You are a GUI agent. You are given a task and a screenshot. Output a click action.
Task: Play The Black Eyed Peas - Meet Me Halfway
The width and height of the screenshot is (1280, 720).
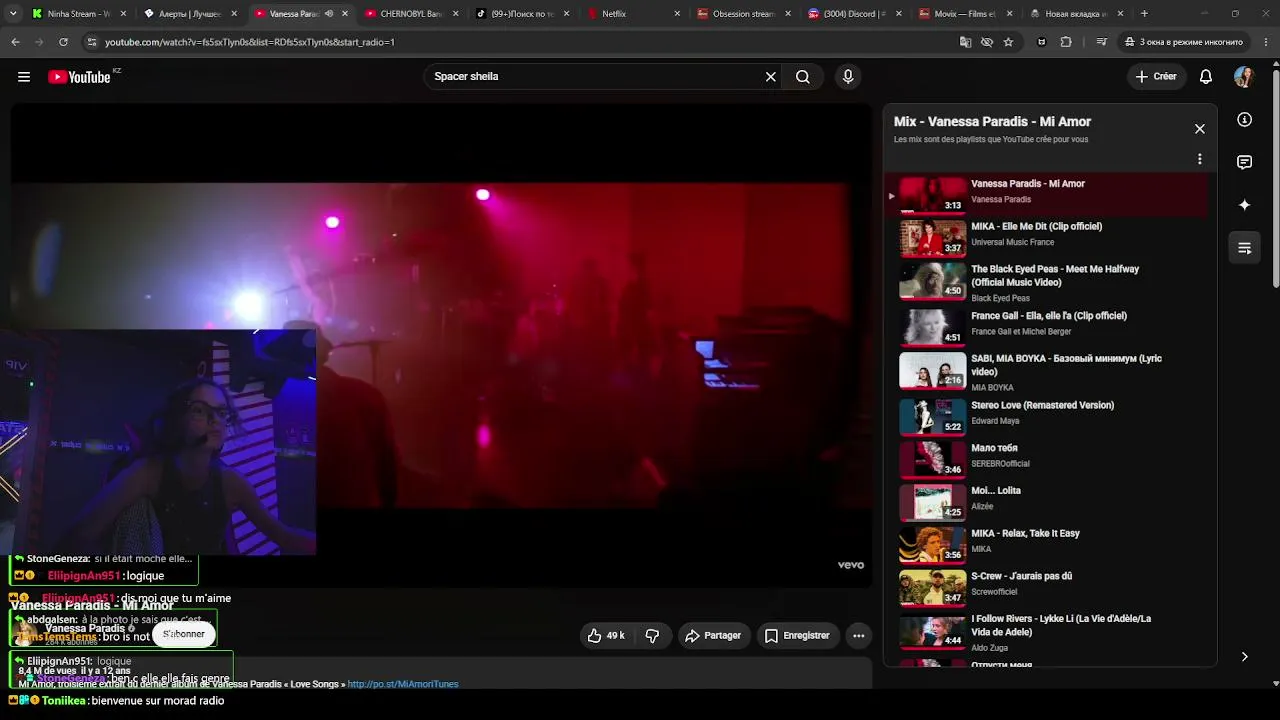click(1045, 282)
